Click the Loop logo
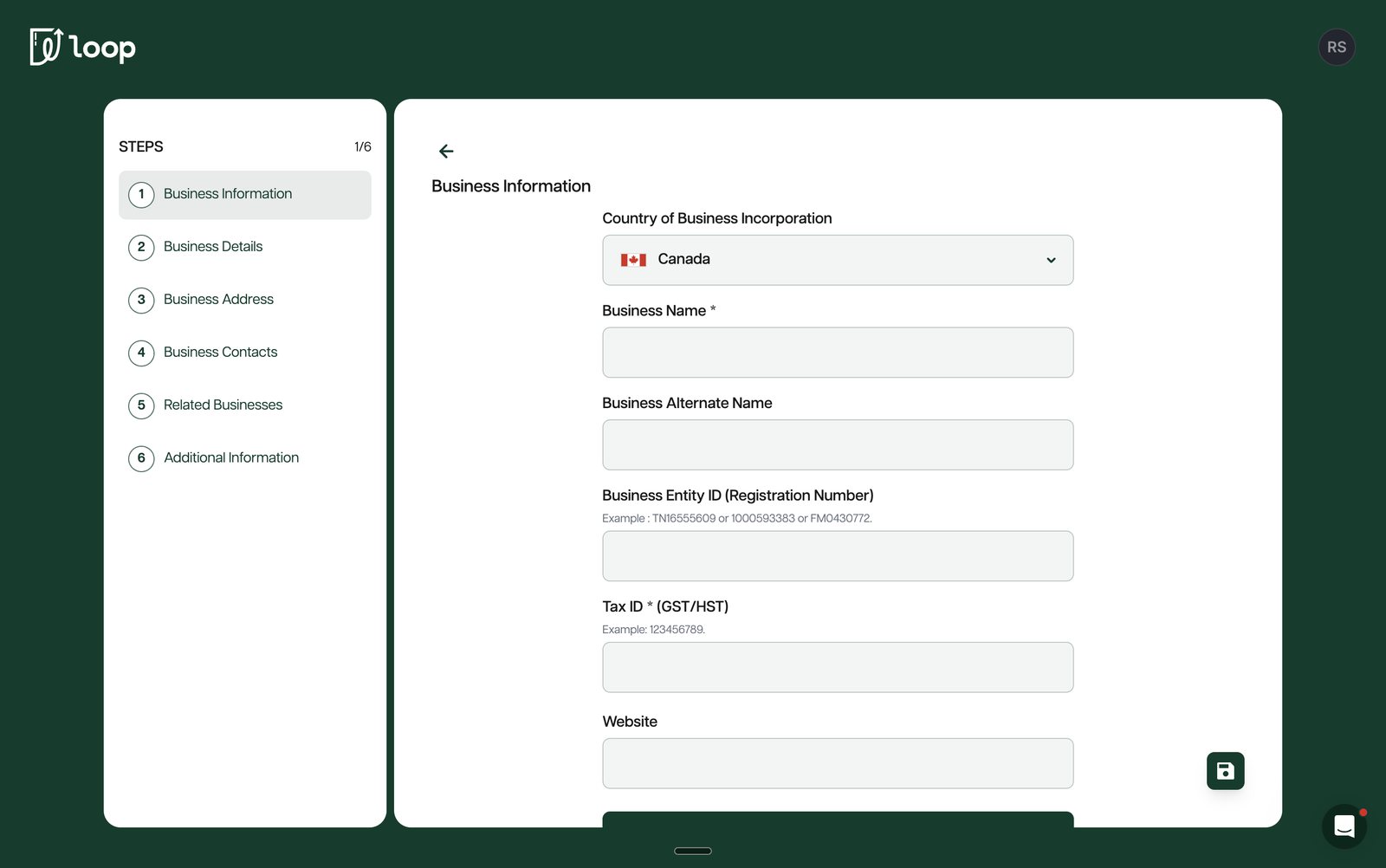This screenshot has height=868, width=1386. click(x=83, y=47)
